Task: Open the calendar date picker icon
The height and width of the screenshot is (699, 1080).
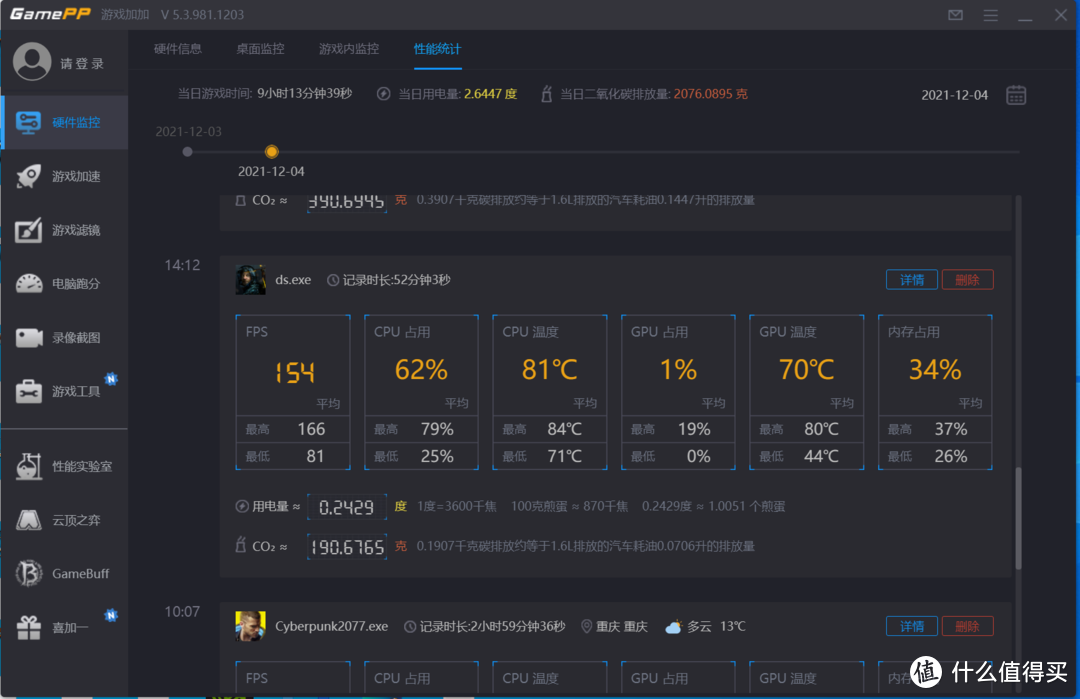Action: pyautogui.click(x=1016, y=95)
